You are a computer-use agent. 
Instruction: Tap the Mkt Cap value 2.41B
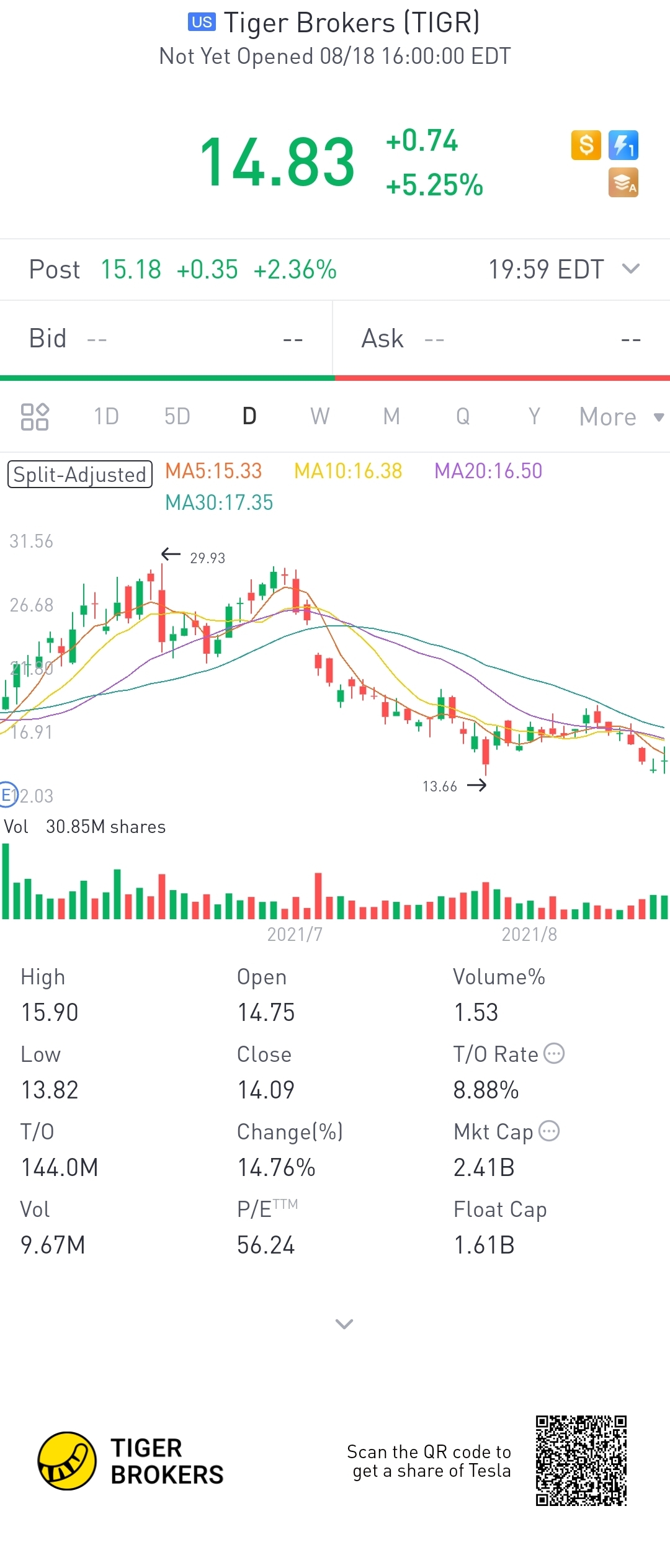click(484, 1168)
